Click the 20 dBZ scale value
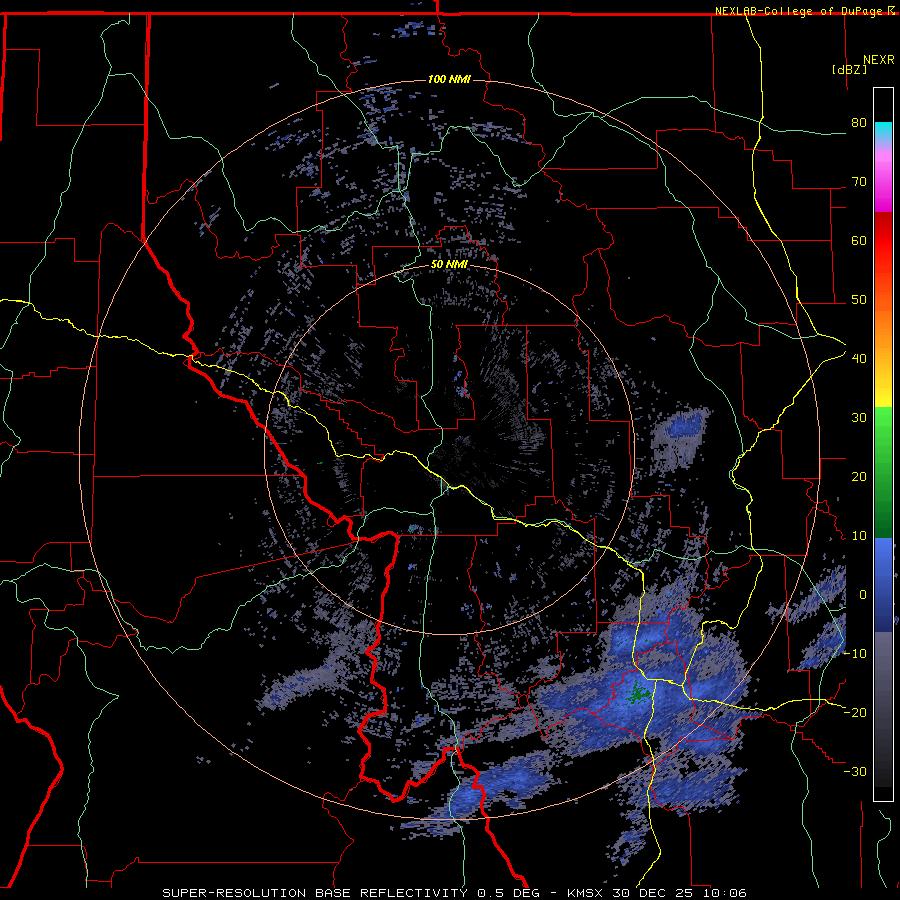The height and width of the screenshot is (900, 900). 859,477
